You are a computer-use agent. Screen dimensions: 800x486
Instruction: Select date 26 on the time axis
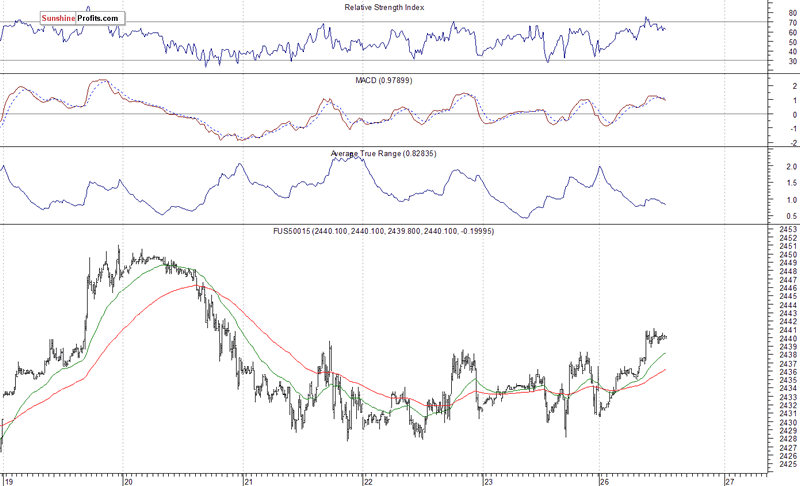[605, 479]
